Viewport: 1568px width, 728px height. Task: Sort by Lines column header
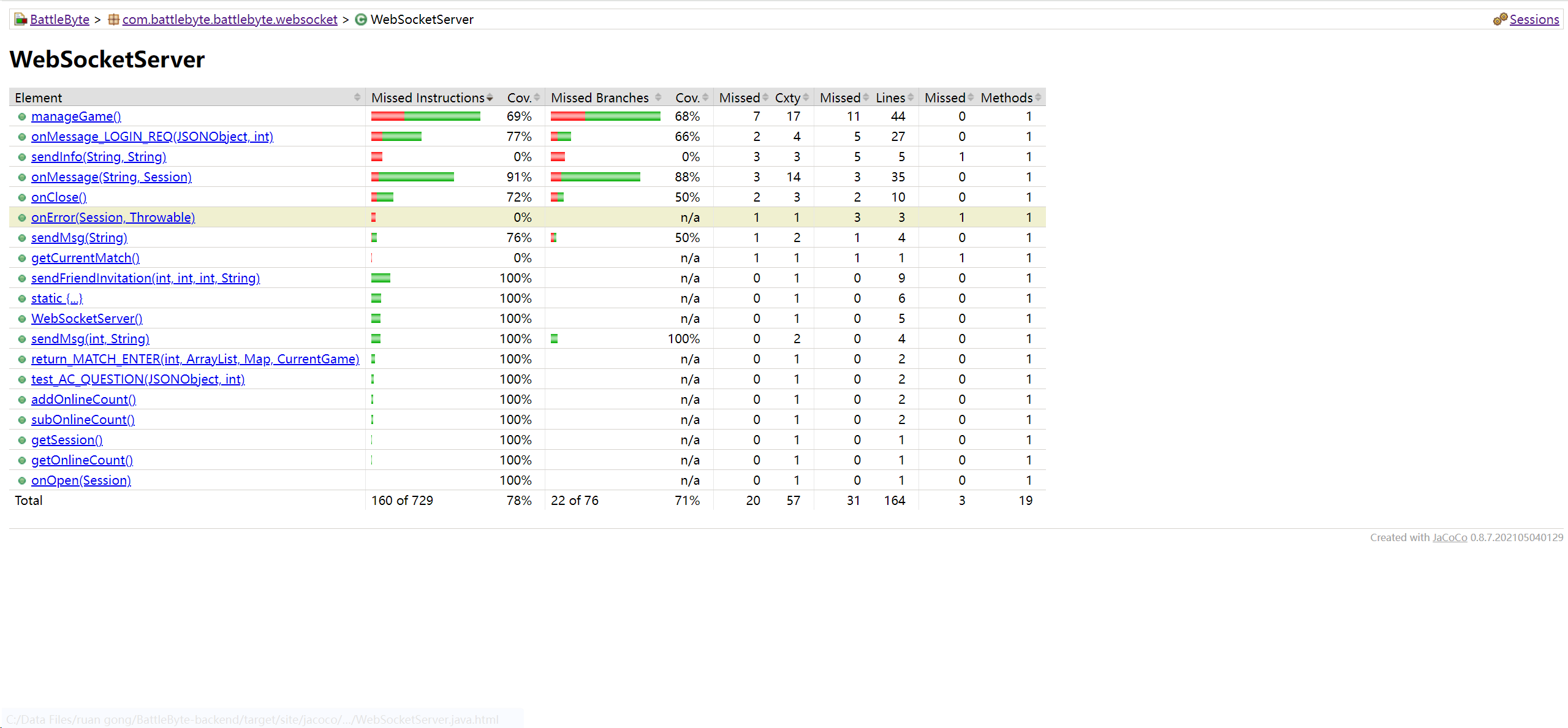point(890,97)
